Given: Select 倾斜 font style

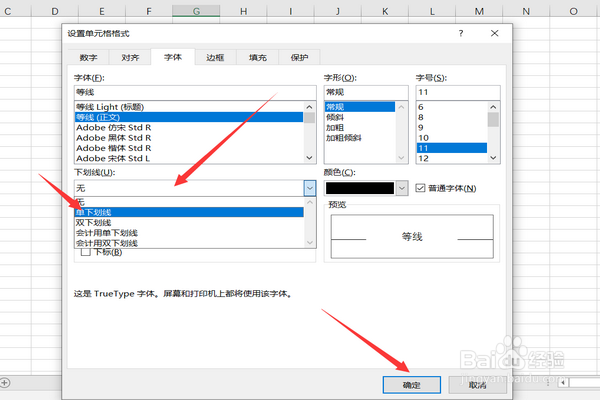Looking at the screenshot, I should [x=360, y=117].
